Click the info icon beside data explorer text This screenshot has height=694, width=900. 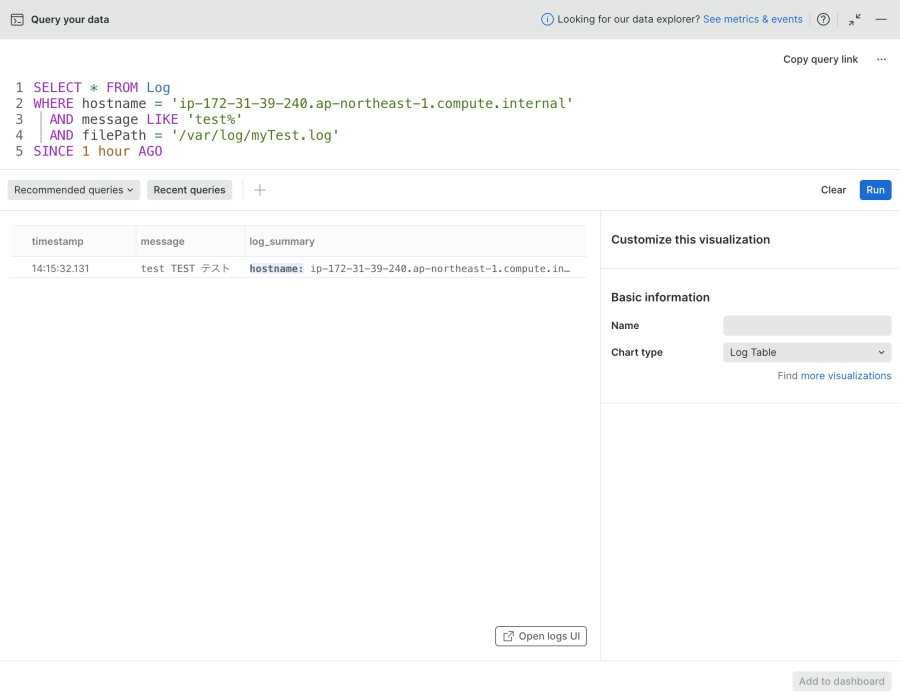[x=547, y=19]
